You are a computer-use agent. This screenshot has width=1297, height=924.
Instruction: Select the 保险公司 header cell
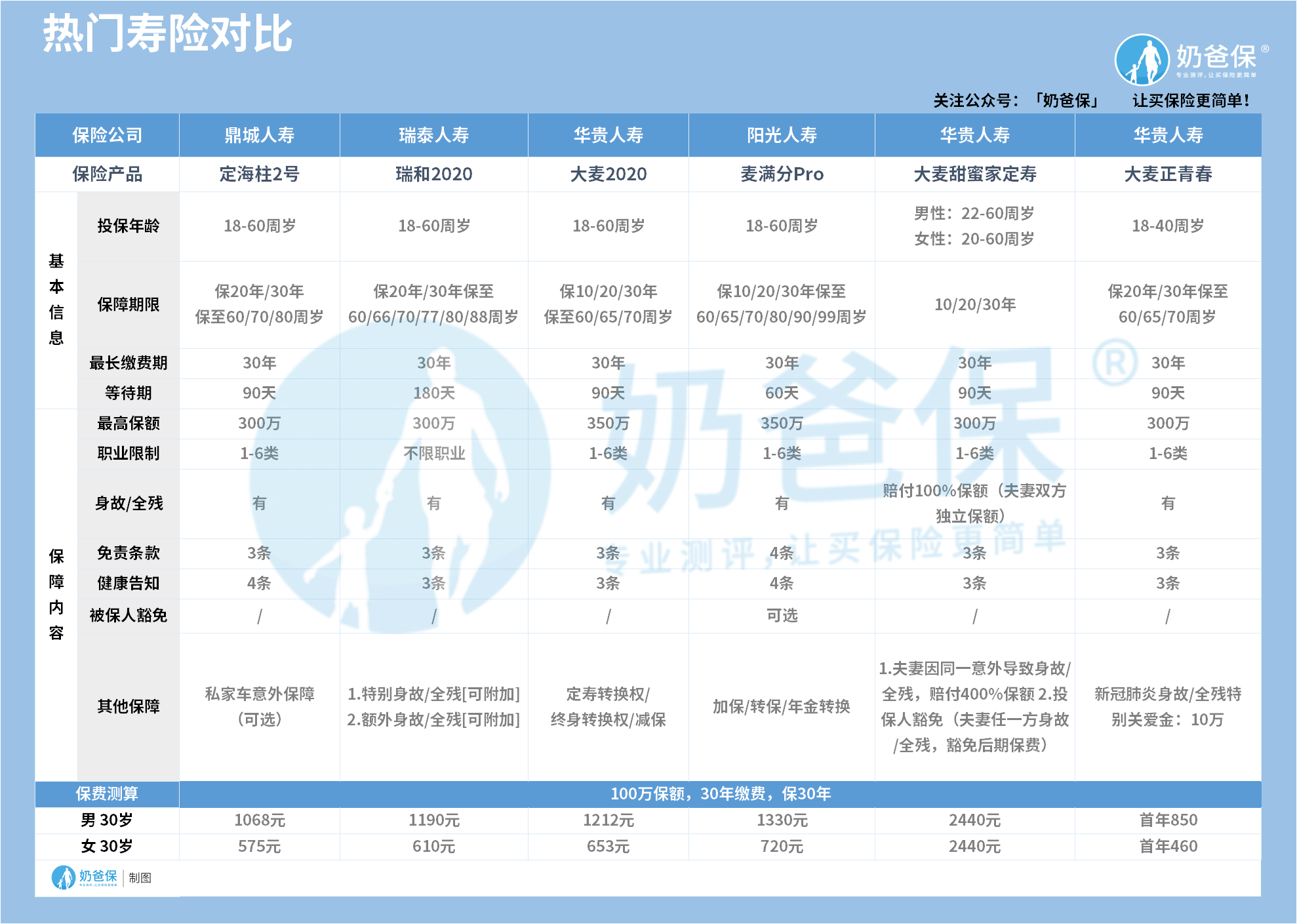pyautogui.click(x=107, y=135)
